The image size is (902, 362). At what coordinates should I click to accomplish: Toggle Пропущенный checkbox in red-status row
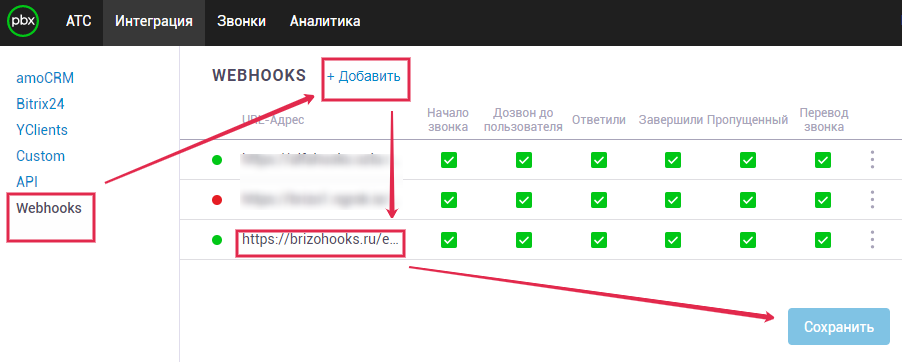(x=748, y=200)
